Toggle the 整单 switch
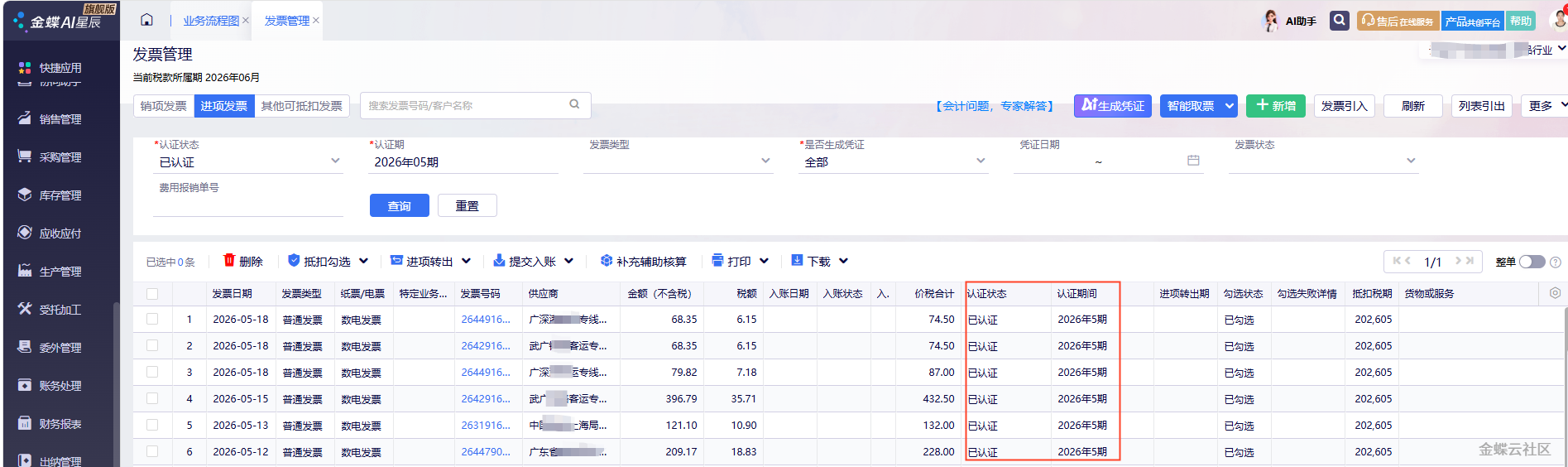 1532,262
